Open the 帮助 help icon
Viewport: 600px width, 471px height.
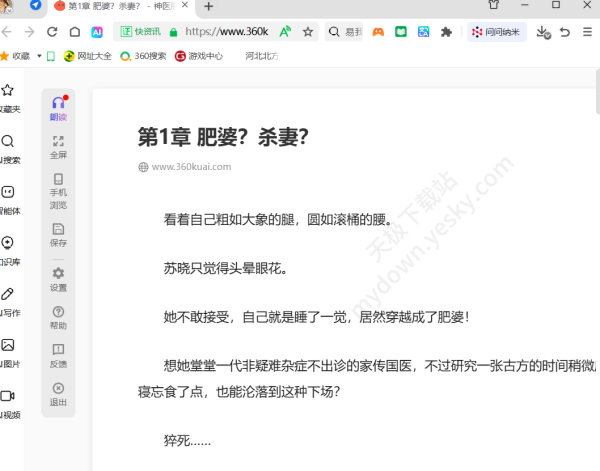58,317
